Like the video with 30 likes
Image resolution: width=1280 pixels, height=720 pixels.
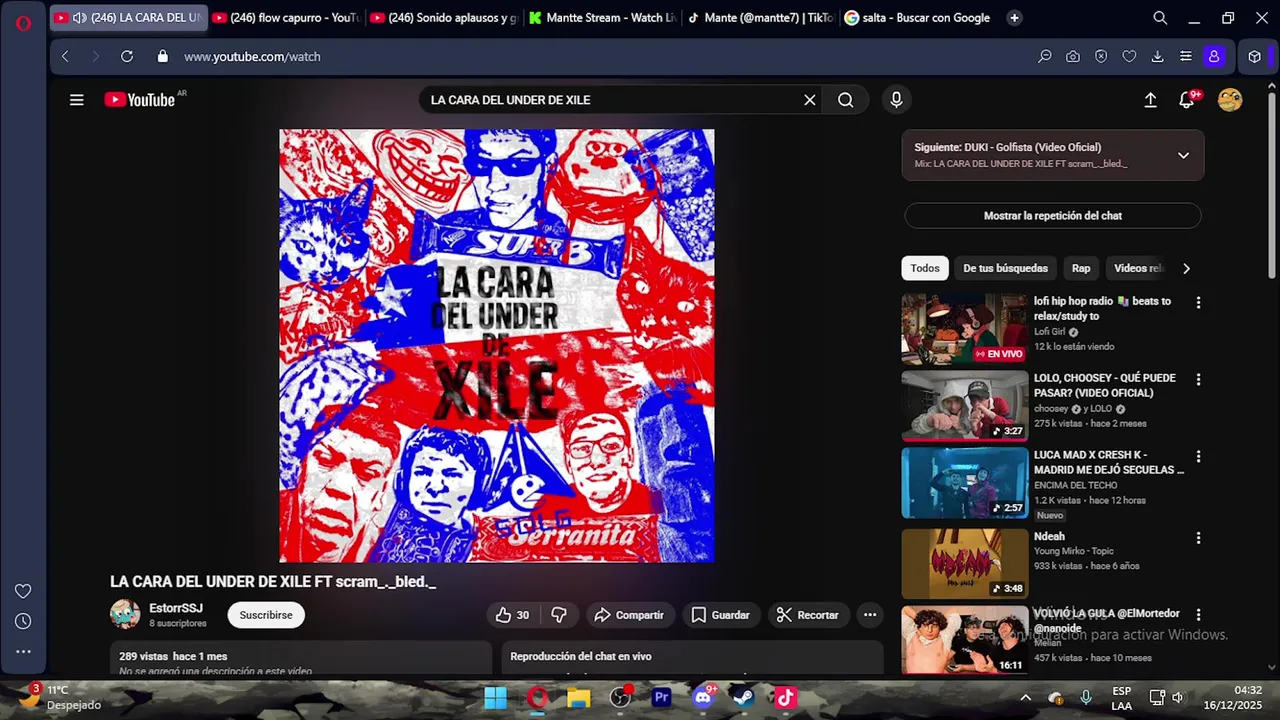pyautogui.click(x=512, y=615)
